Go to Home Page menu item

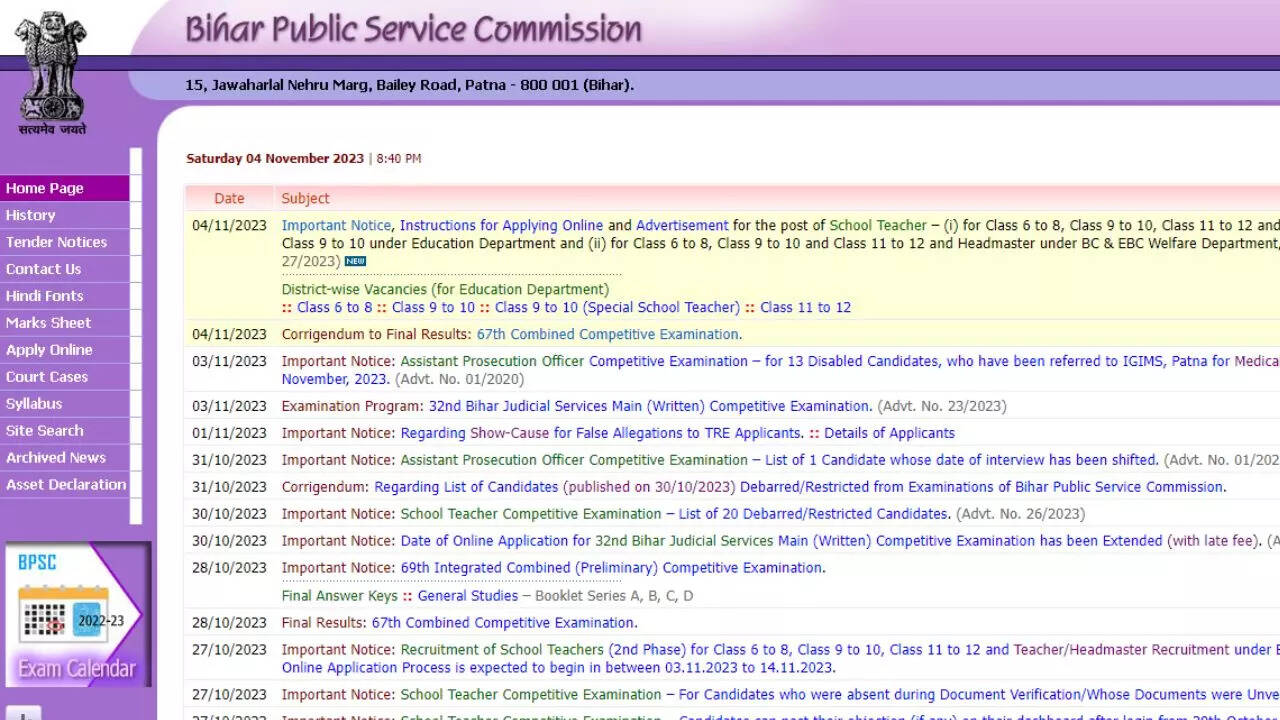45,188
